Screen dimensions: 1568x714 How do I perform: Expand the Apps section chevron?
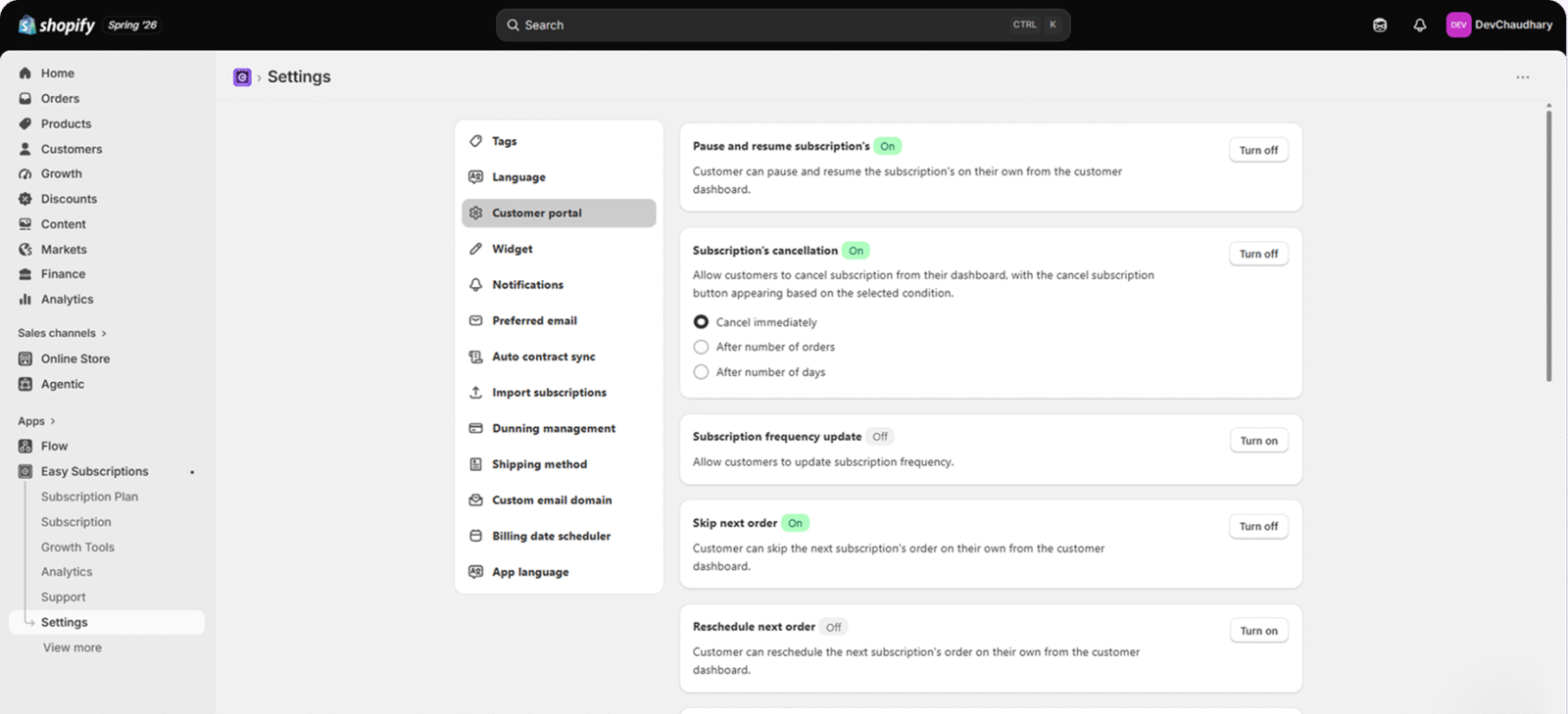pos(53,422)
